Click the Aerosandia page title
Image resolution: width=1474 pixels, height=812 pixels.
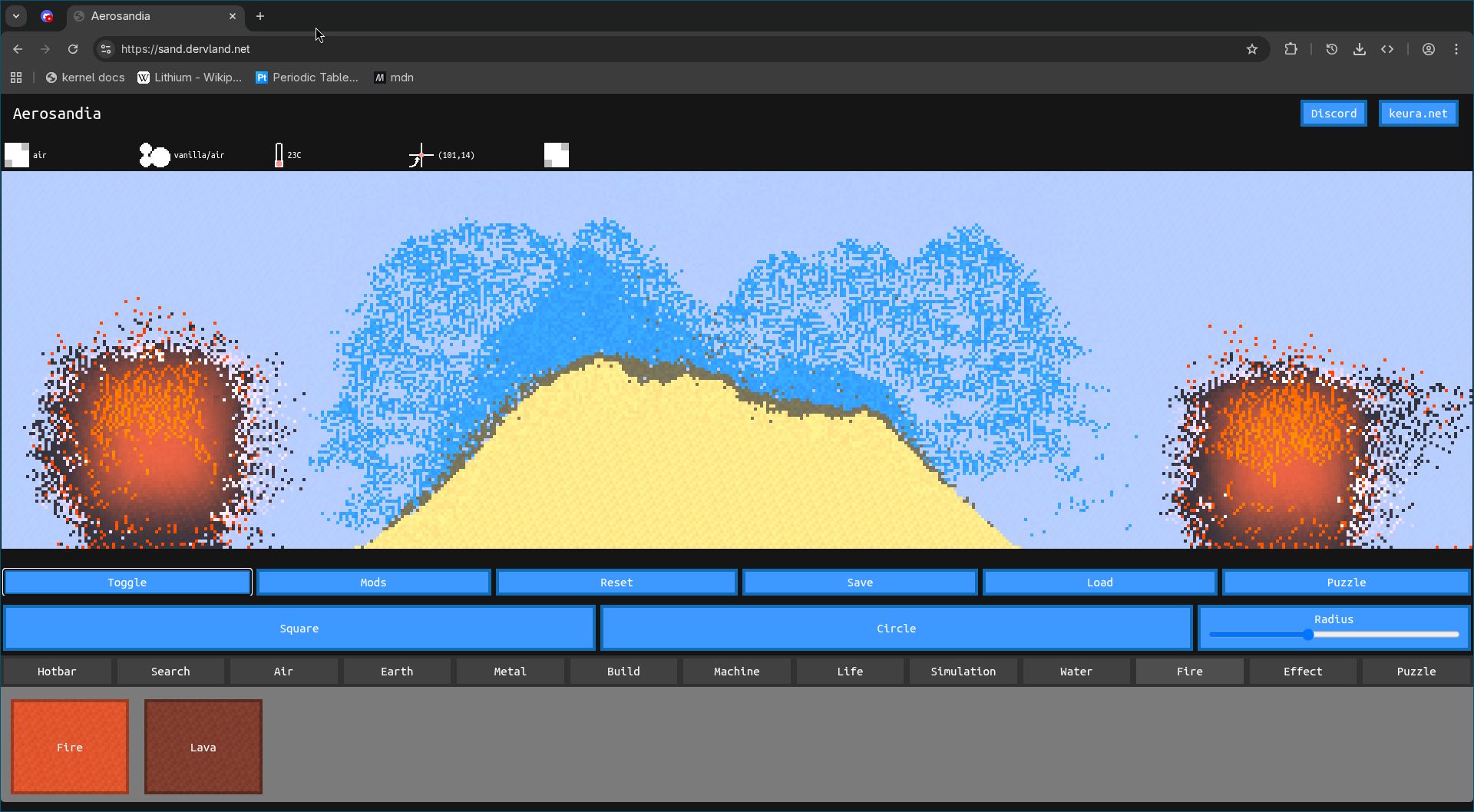[x=57, y=114]
